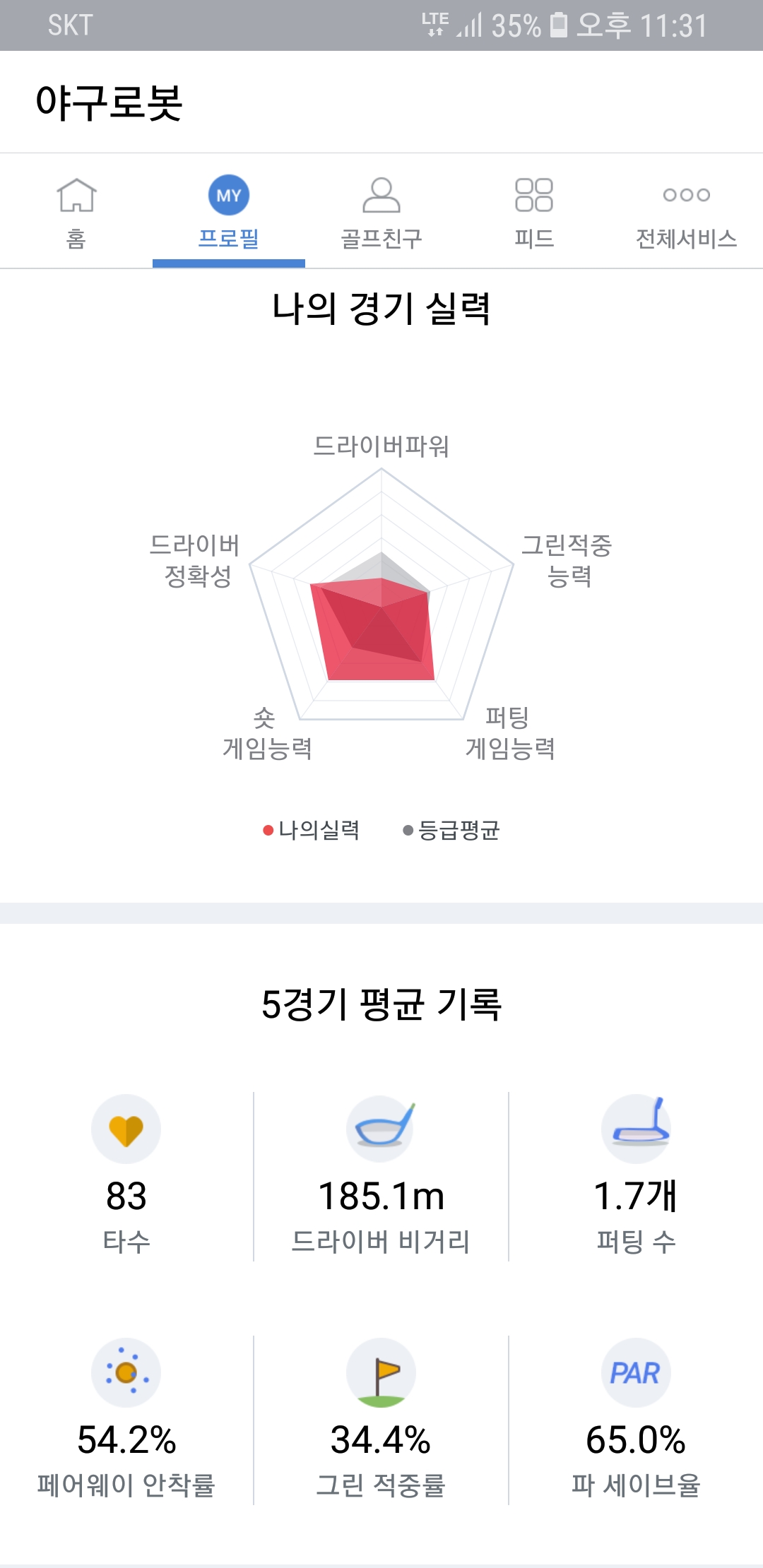Screen dimensions: 763x1568
Task: Switch to the 골프친구 tab label
Action: [x=381, y=239]
